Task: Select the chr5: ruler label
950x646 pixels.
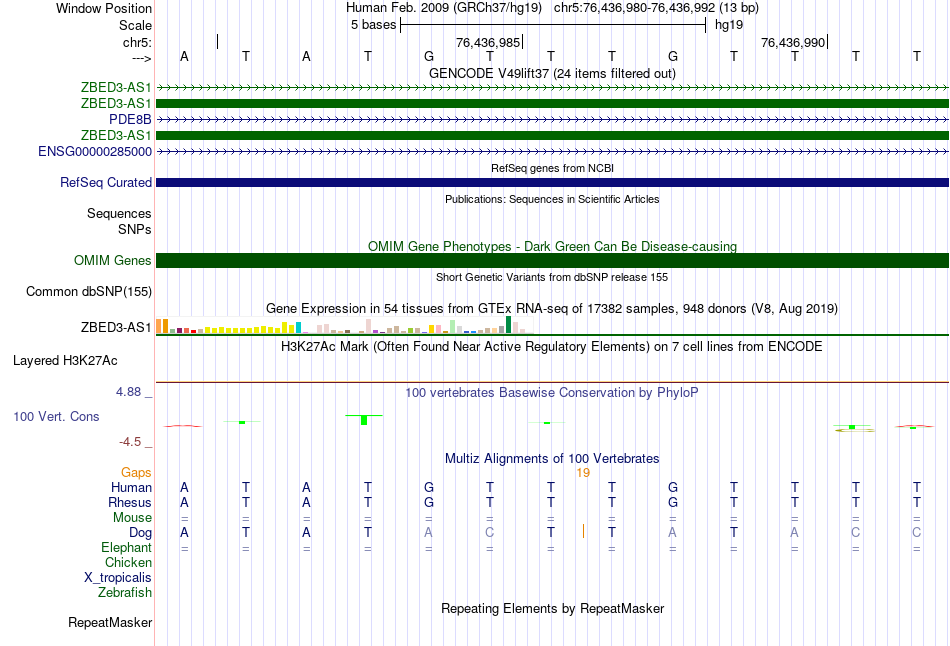Action: coord(137,42)
